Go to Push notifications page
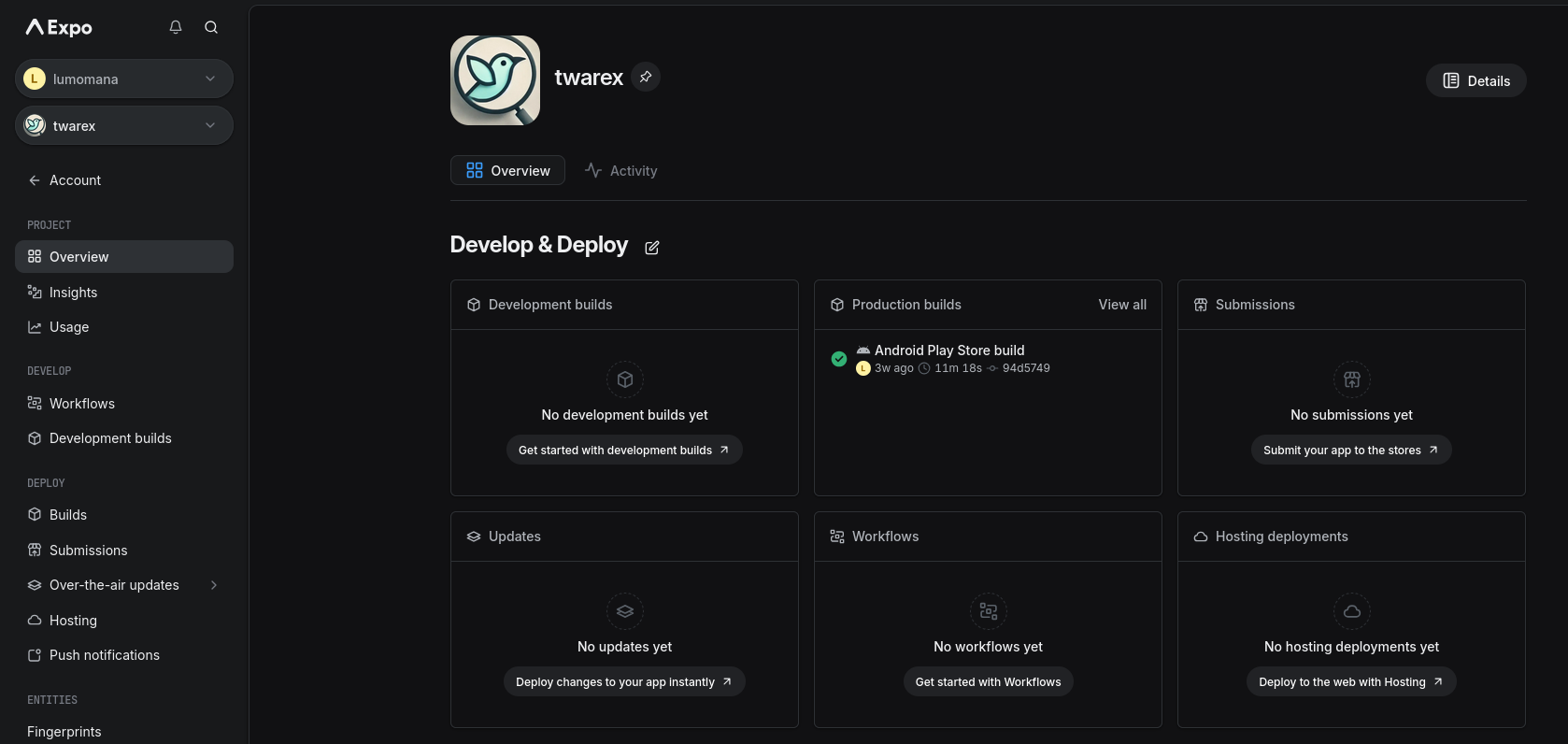The width and height of the screenshot is (1568, 744). tap(104, 655)
